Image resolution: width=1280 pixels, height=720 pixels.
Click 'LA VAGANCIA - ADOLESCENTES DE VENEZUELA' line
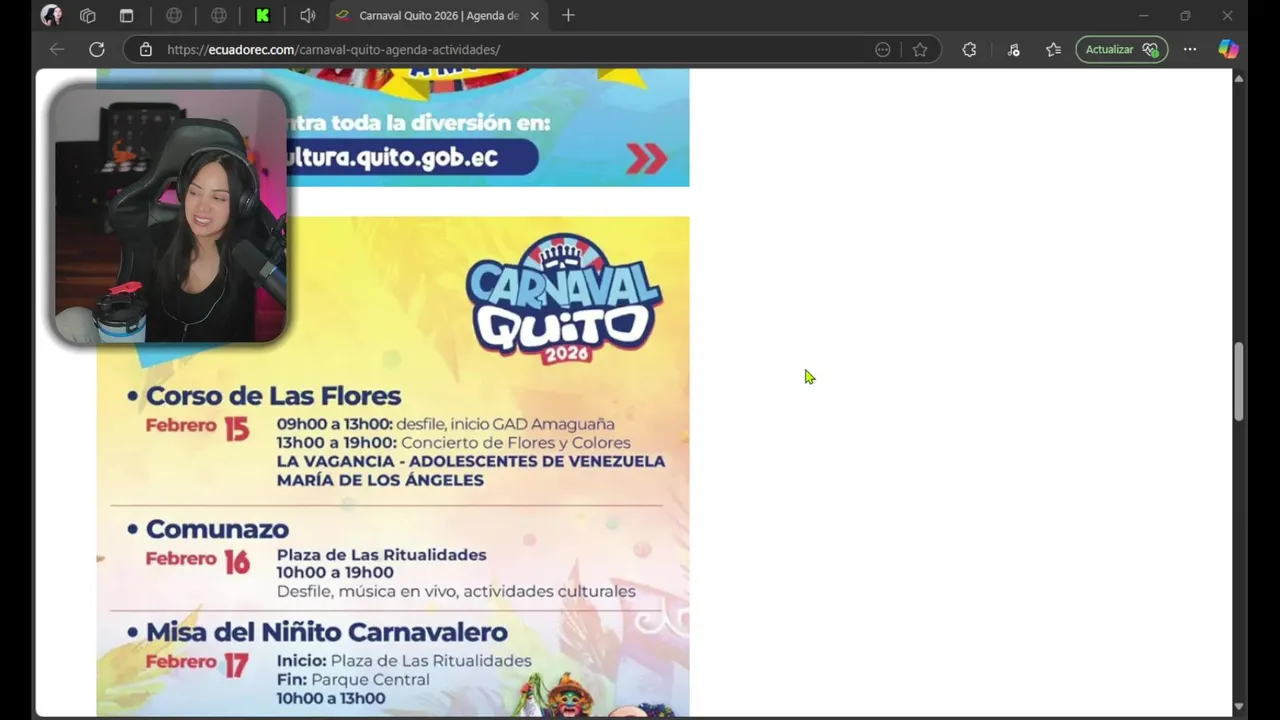[471, 461]
